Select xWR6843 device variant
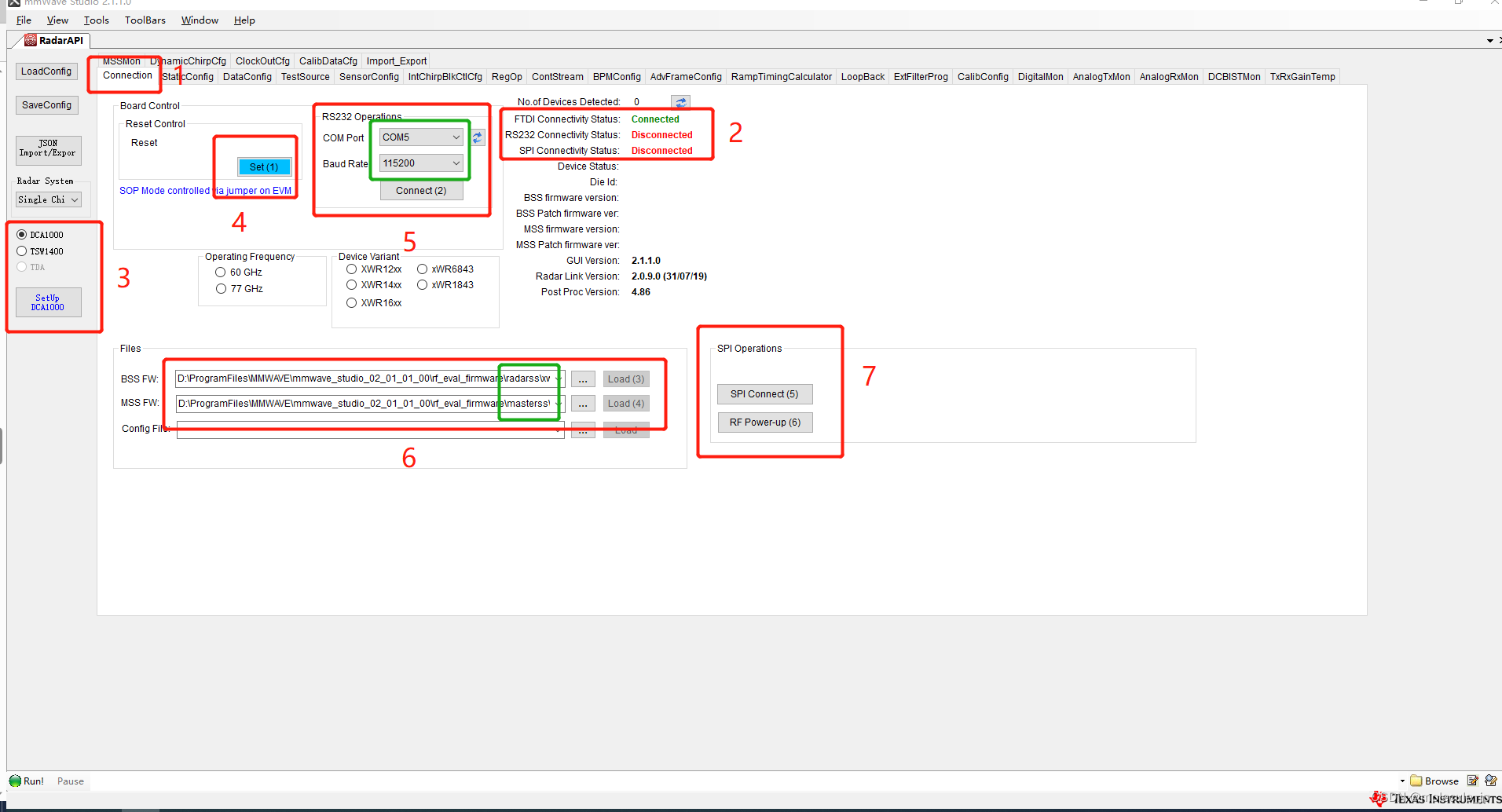The width and height of the screenshot is (1502, 812). (423, 269)
